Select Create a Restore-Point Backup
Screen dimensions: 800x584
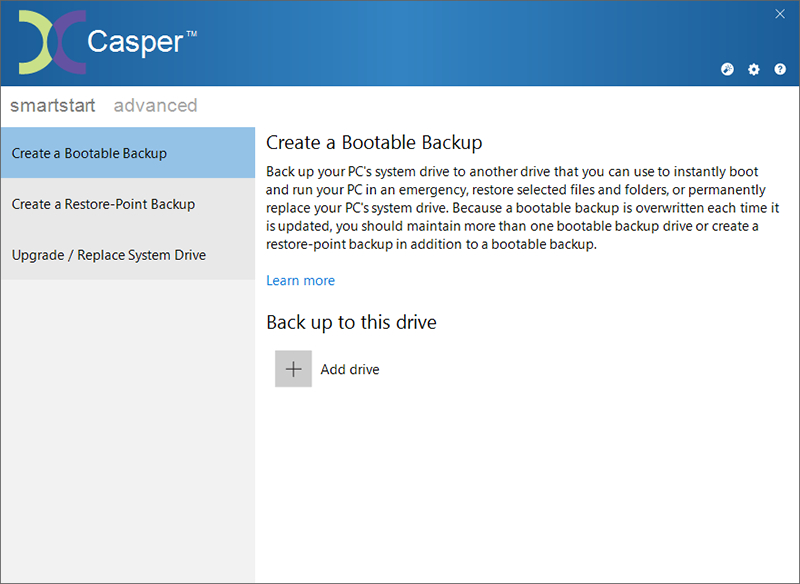(x=128, y=204)
